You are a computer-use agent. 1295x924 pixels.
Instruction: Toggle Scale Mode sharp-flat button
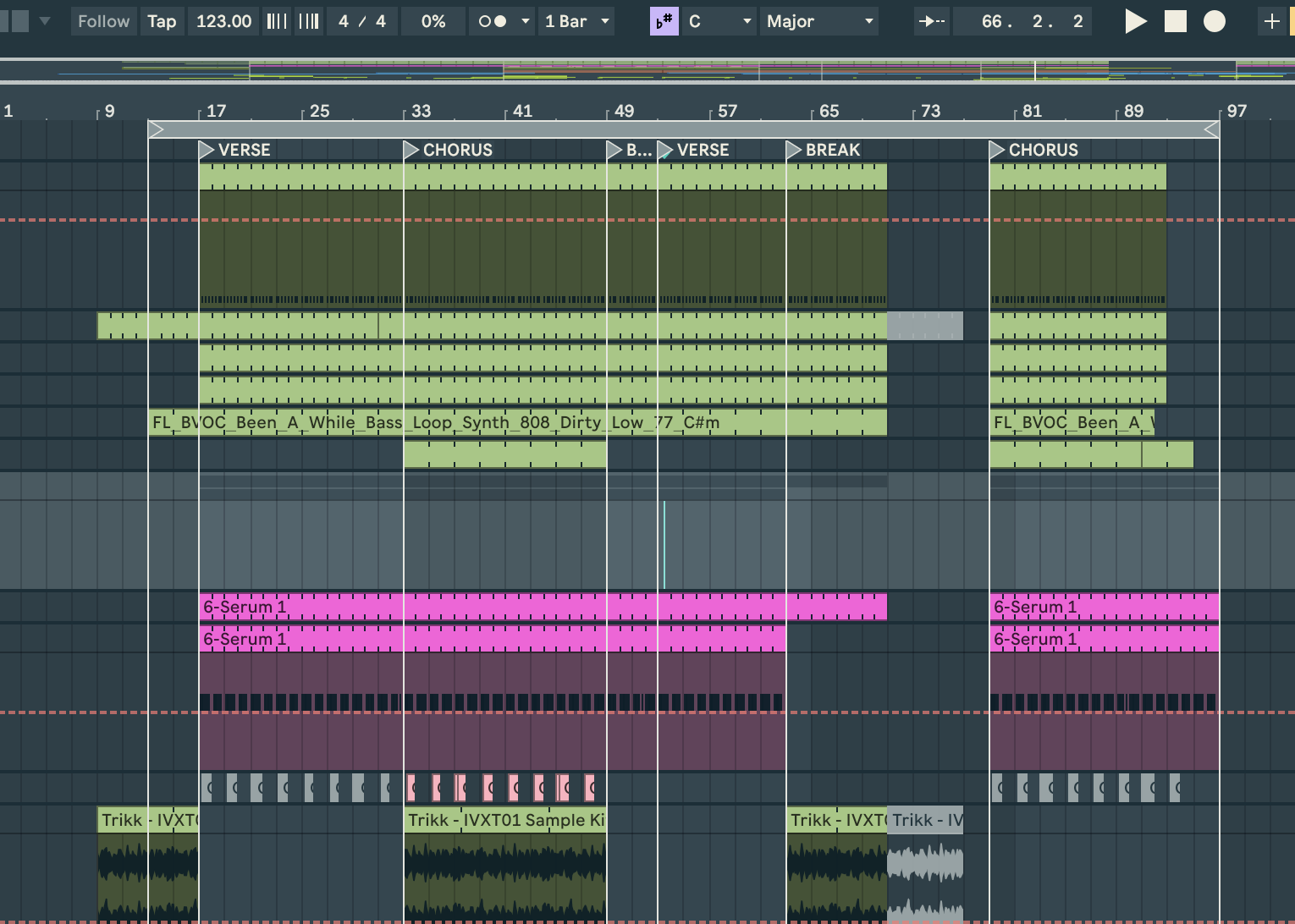pyautogui.click(x=664, y=21)
